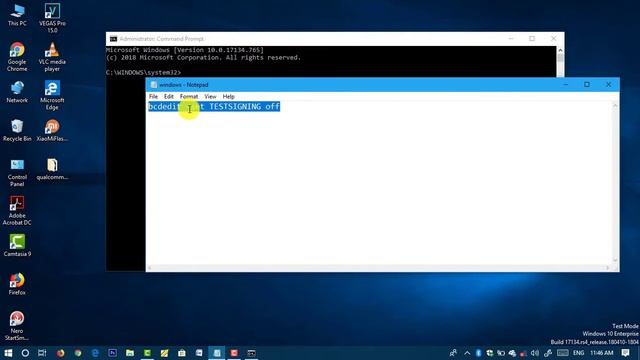Screen dimensions: 640x360
Task: Open the Notepad Format menu
Action: click(x=189, y=96)
